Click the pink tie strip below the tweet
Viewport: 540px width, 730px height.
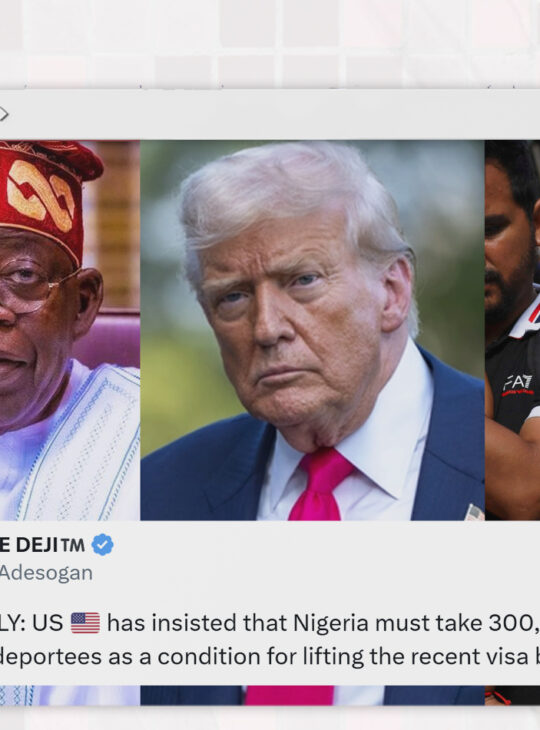[290, 695]
